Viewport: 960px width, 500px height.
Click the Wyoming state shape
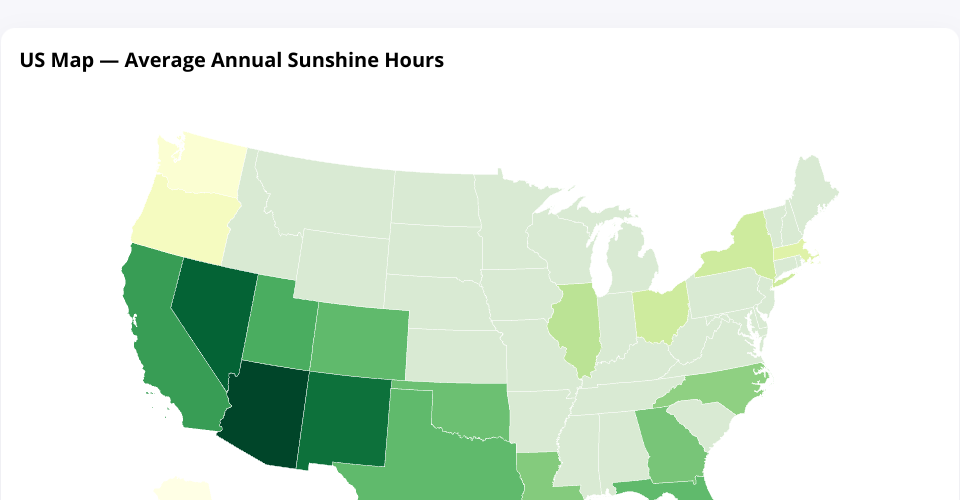340,265
